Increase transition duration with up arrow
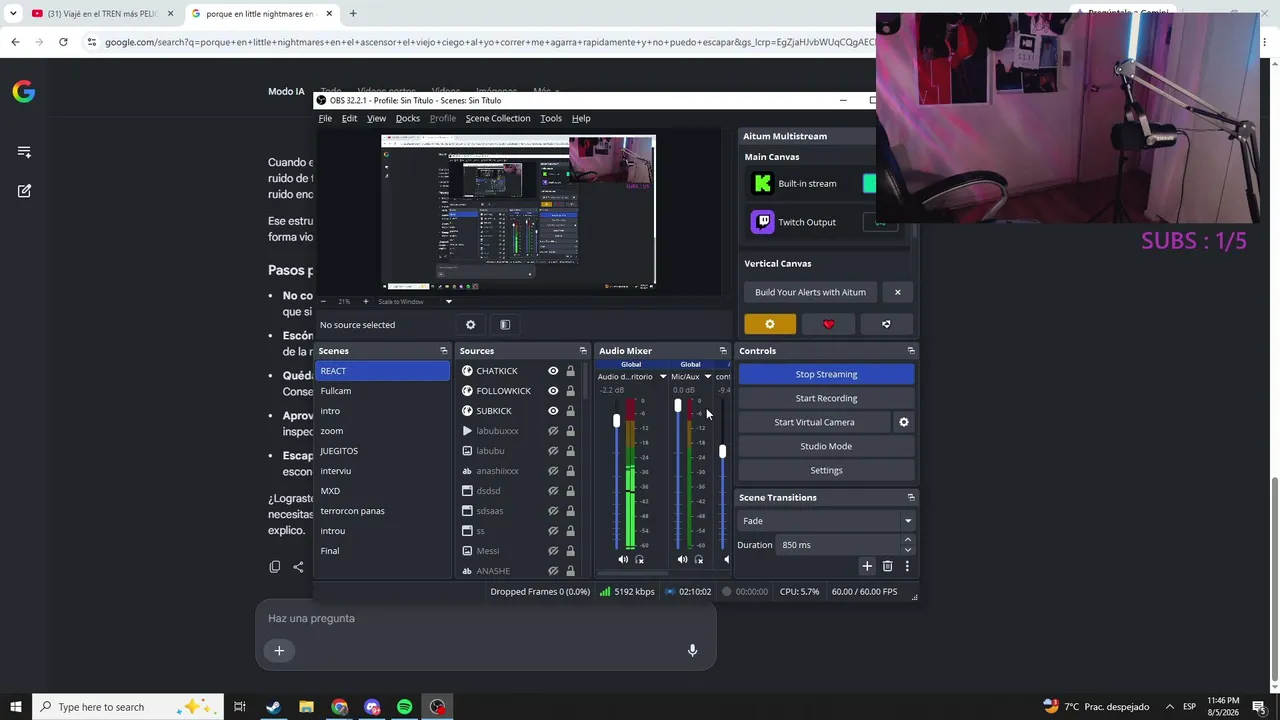 coord(907,540)
